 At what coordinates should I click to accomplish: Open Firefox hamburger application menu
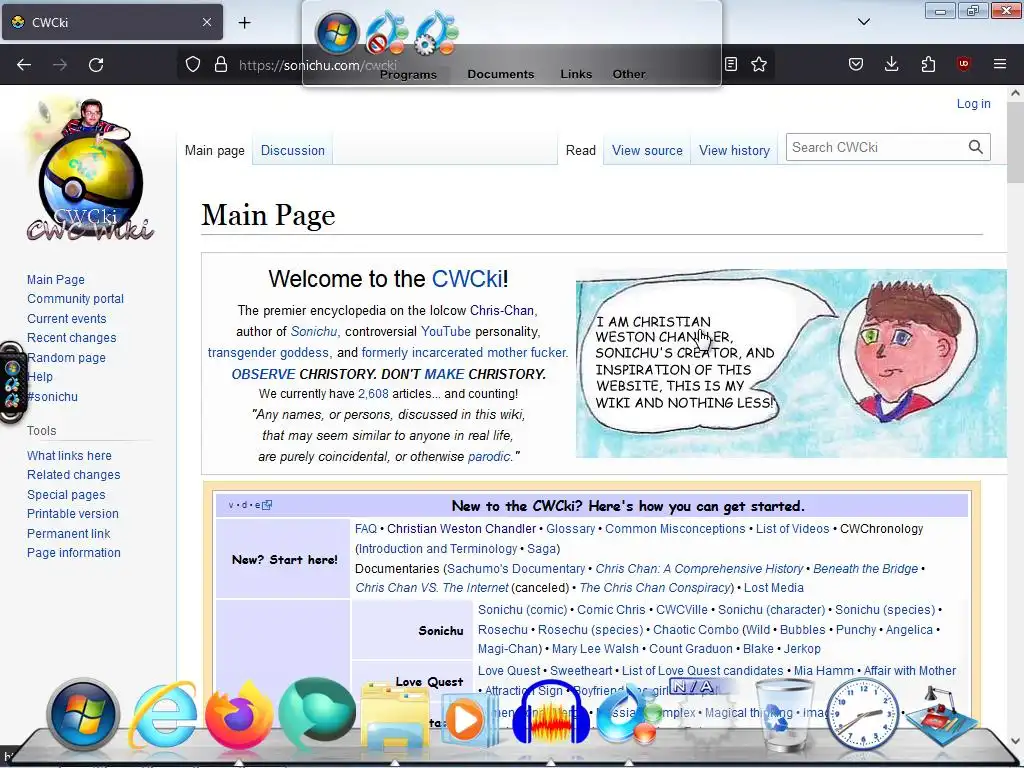(x=1000, y=64)
